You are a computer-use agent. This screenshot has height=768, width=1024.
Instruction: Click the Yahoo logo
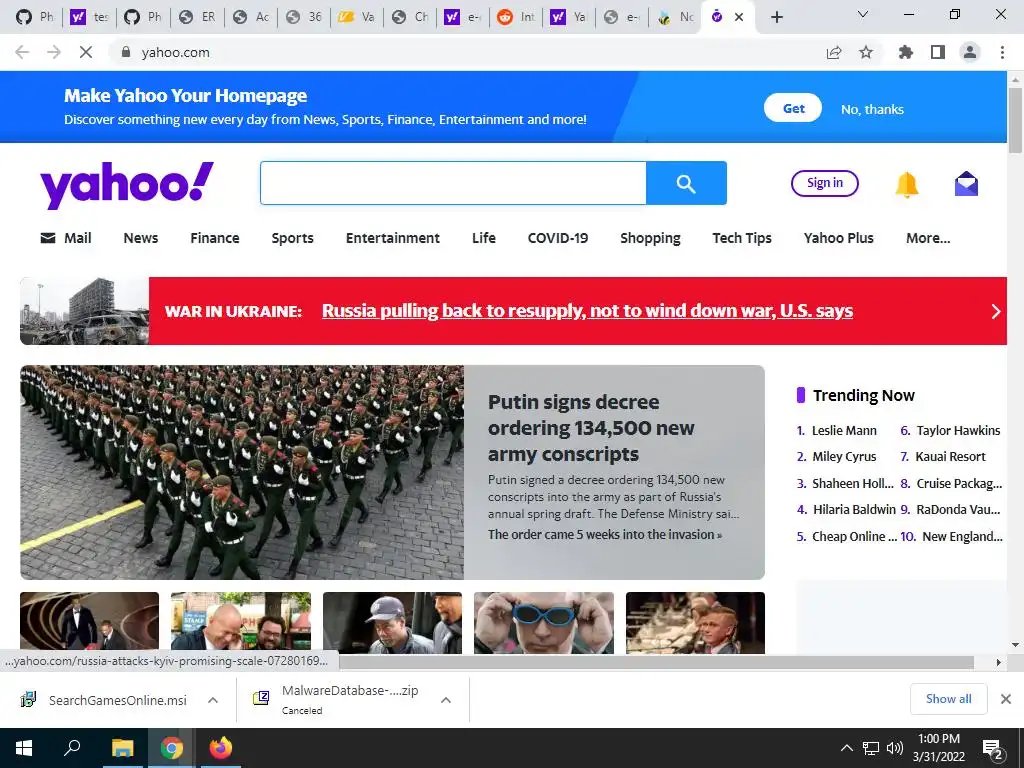[x=127, y=185]
